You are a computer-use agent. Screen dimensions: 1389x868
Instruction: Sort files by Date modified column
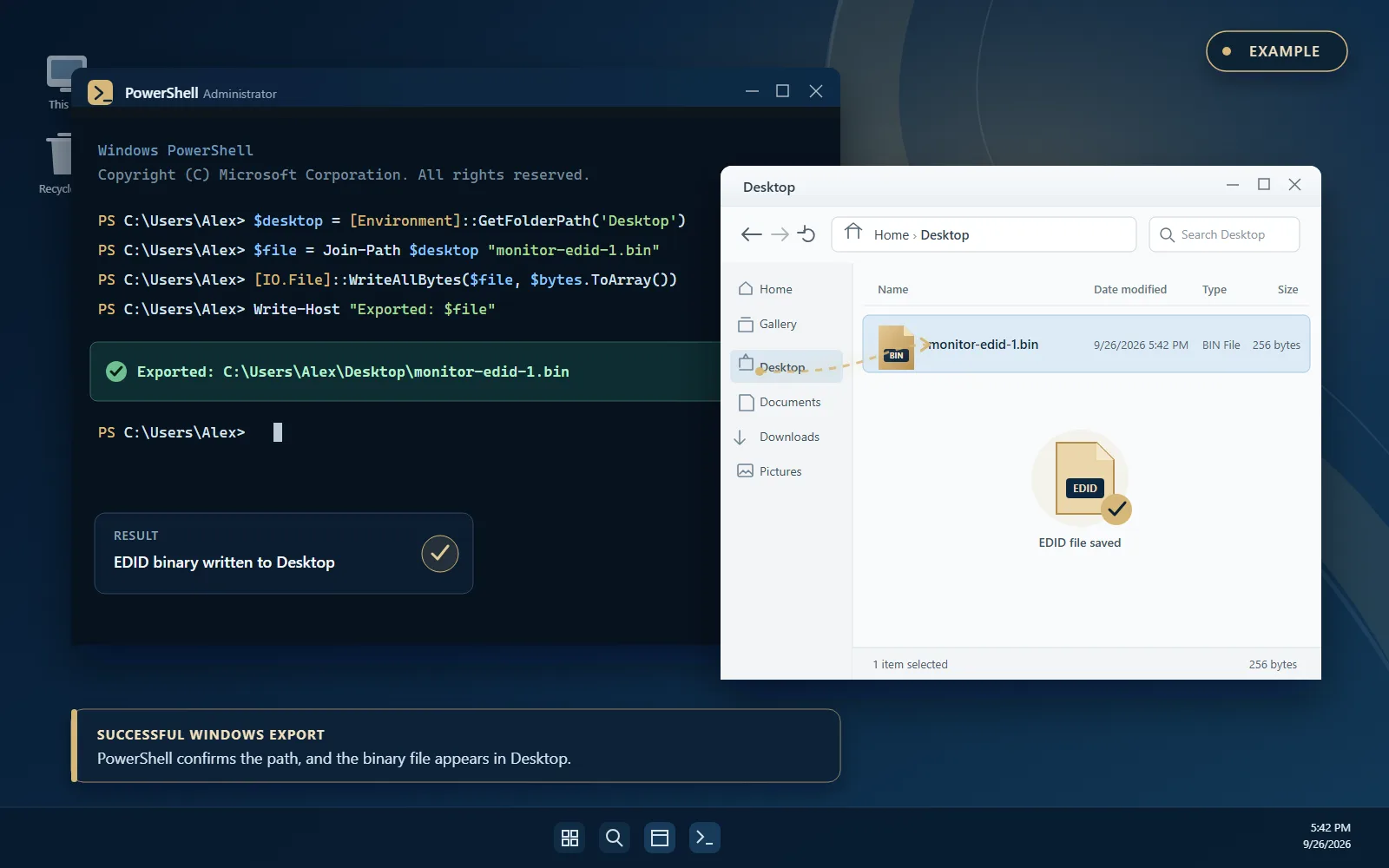1130,290
